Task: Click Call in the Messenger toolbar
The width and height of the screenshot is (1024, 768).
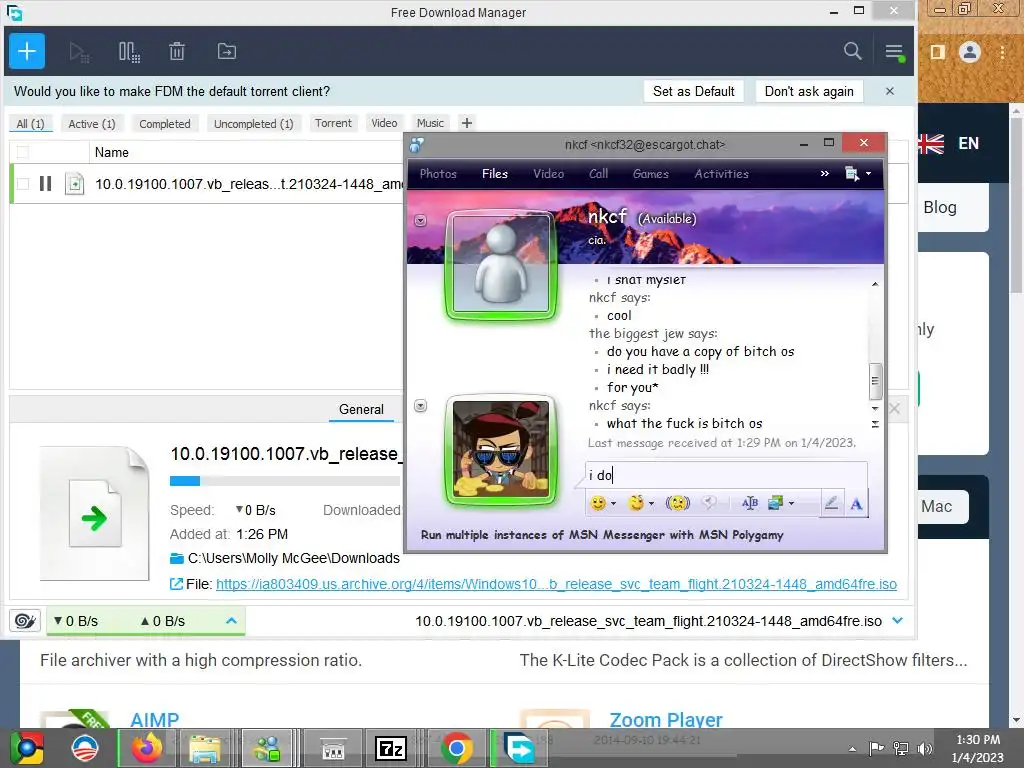Action: click(598, 174)
